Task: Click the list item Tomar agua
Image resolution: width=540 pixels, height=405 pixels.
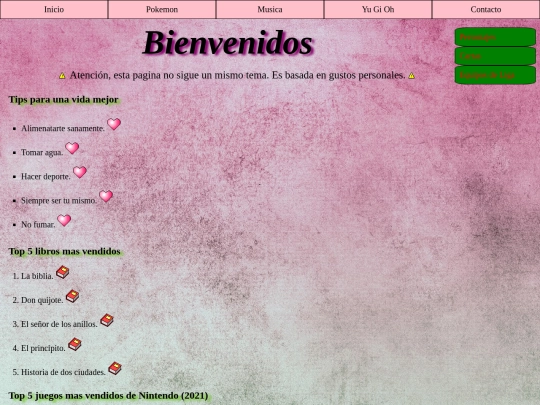Action: (42, 153)
